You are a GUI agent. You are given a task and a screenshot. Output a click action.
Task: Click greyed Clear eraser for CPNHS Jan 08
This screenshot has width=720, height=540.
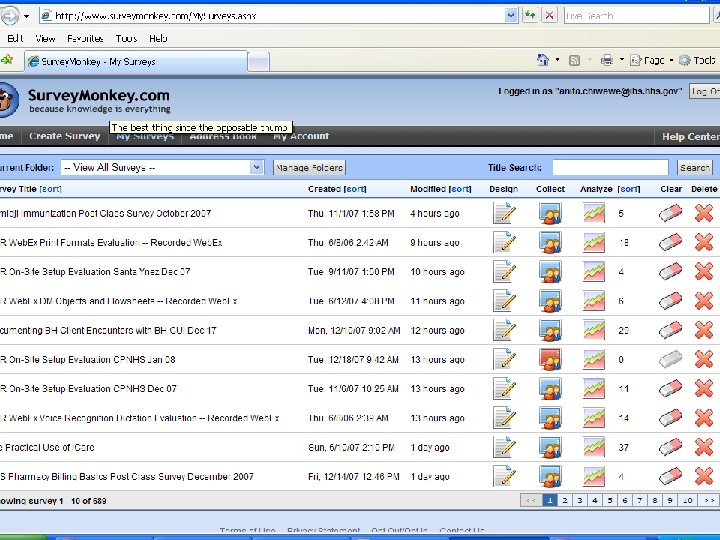(670, 360)
